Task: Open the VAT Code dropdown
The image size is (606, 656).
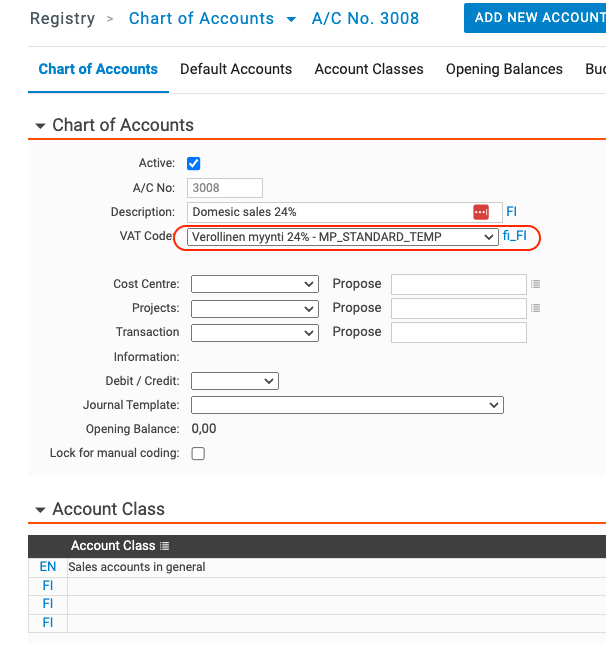Action: pos(342,237)
